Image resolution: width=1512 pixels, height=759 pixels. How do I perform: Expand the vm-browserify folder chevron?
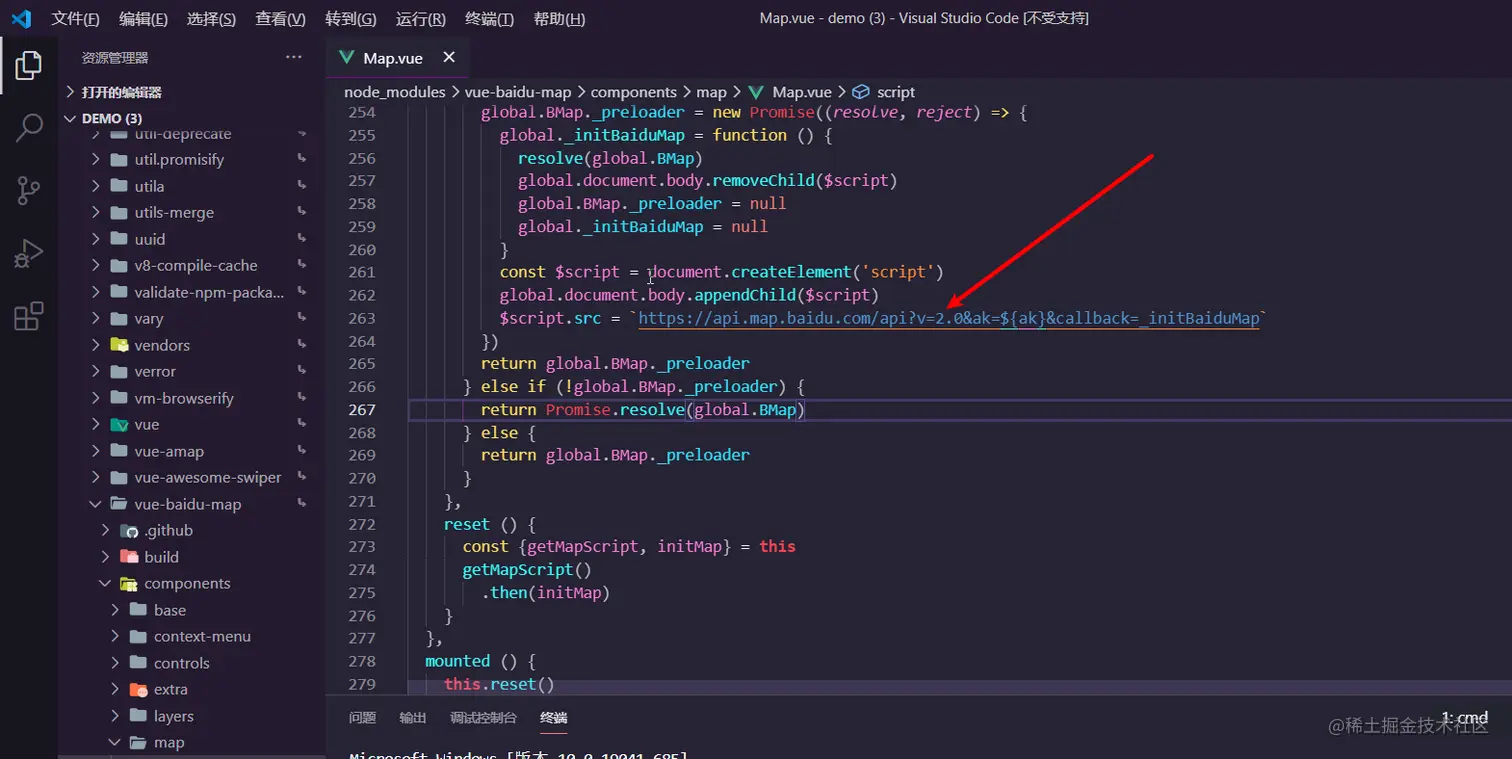point(96,398)
